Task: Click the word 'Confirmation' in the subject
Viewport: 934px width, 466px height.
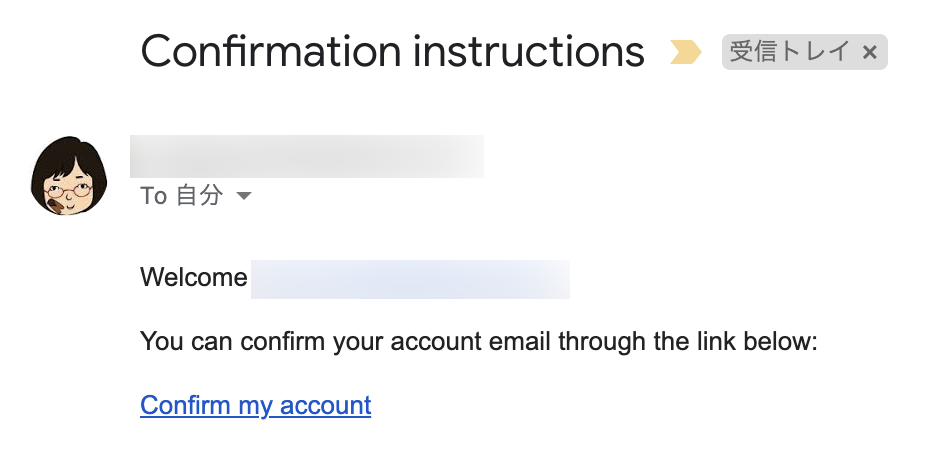Action: (271, 51)
